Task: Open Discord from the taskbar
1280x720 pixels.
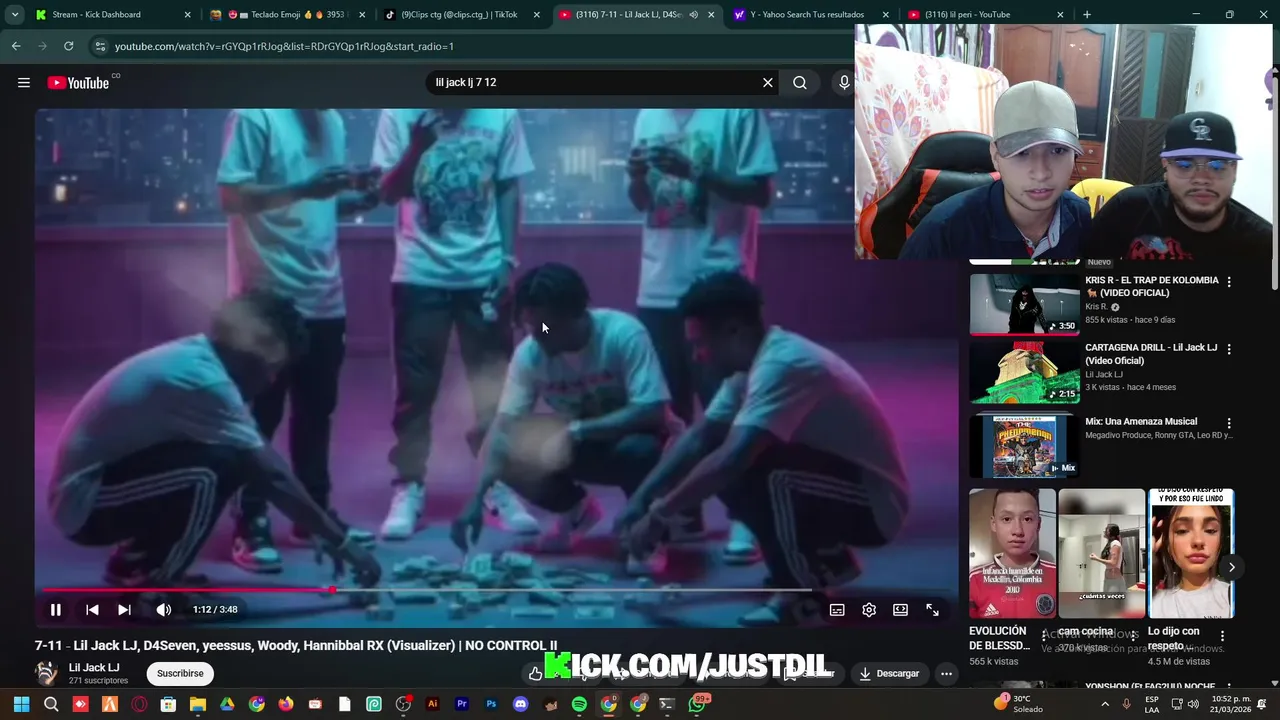Action: click(520, 704)
